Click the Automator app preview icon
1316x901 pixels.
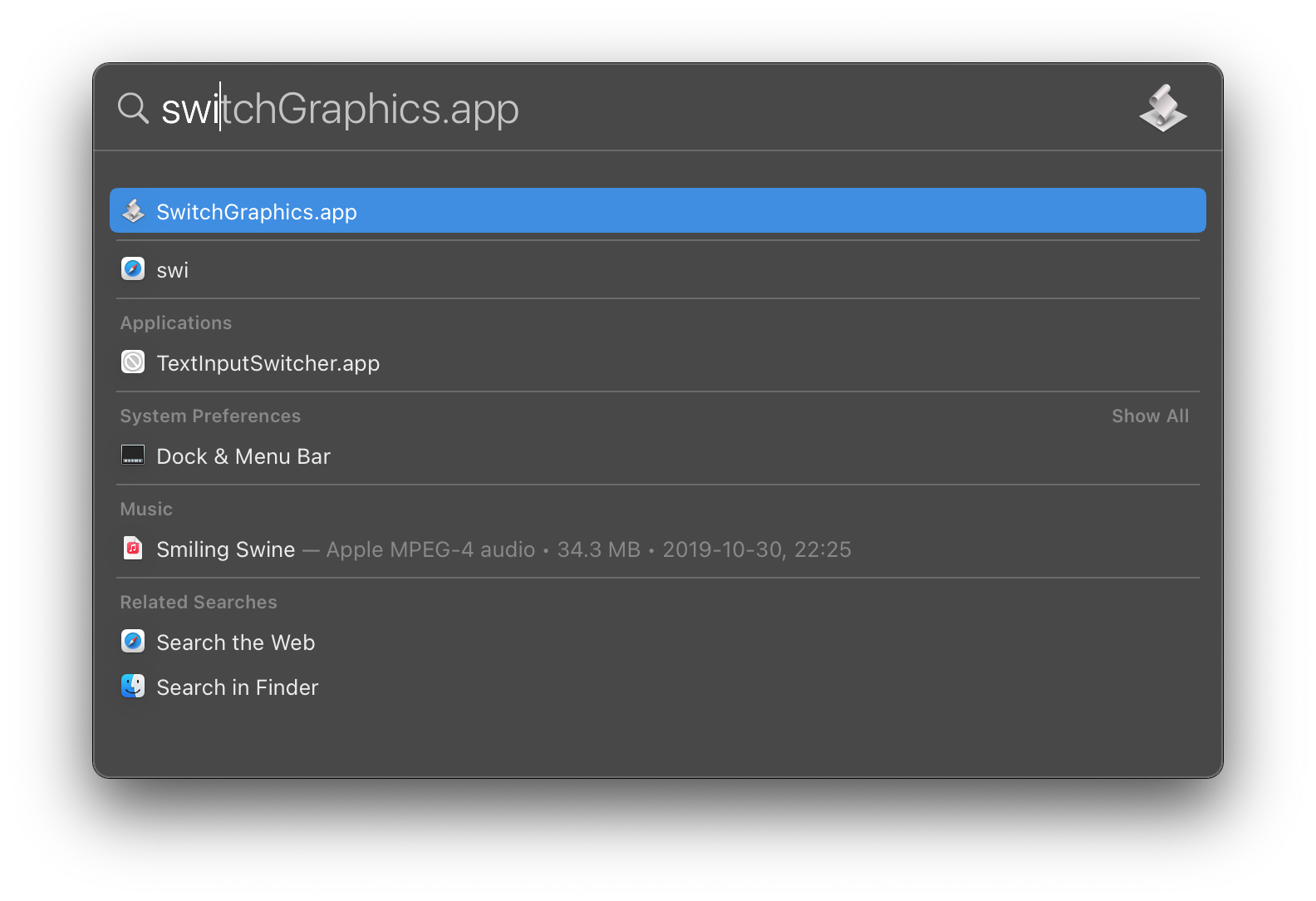click(x=1162, y=108)
